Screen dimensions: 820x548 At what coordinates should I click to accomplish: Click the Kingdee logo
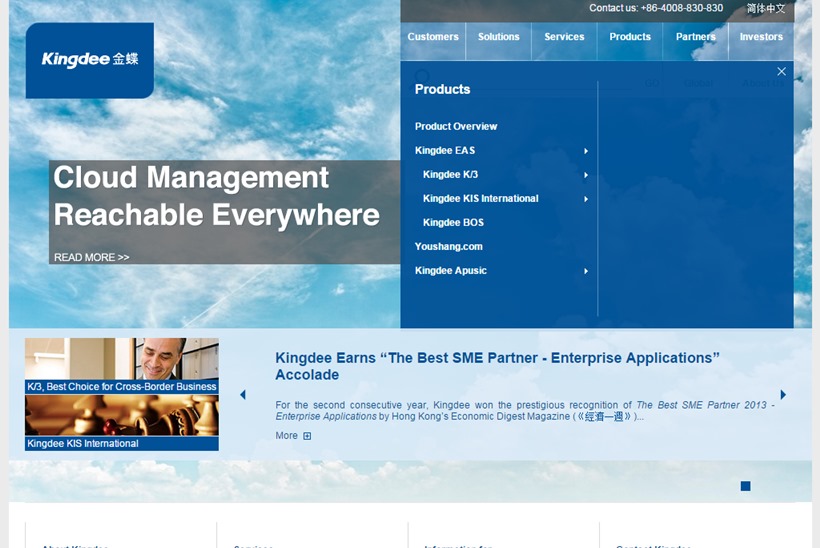[x=90, y=60]
